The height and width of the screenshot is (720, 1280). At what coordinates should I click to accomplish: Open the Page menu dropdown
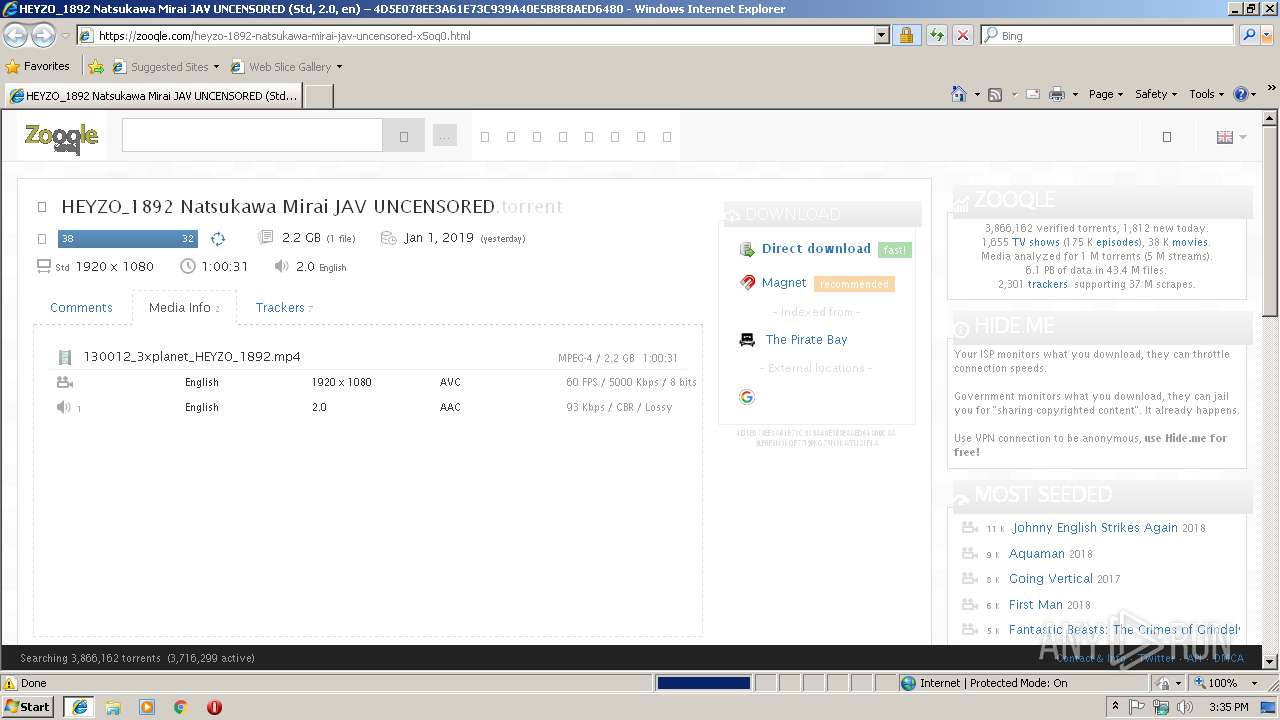[1106, 94]
